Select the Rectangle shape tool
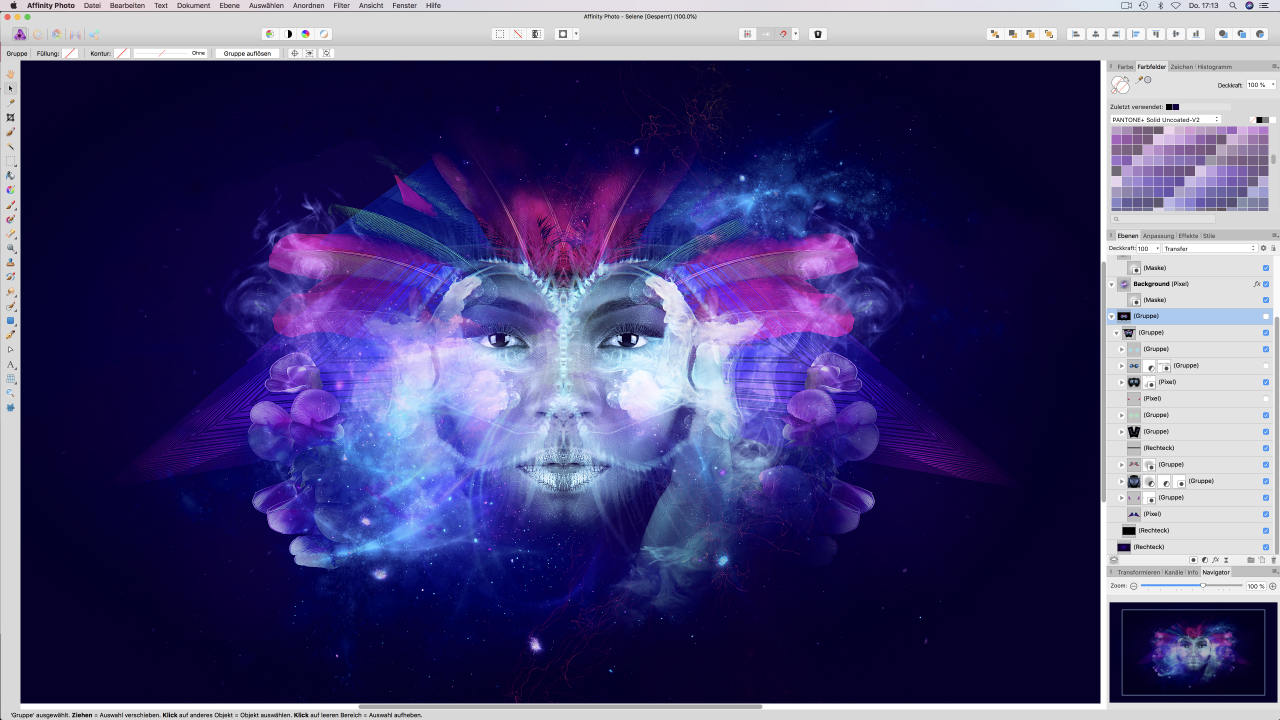Image resolution: width=1280 pixels, height=720 pixels. coord(11,321)
